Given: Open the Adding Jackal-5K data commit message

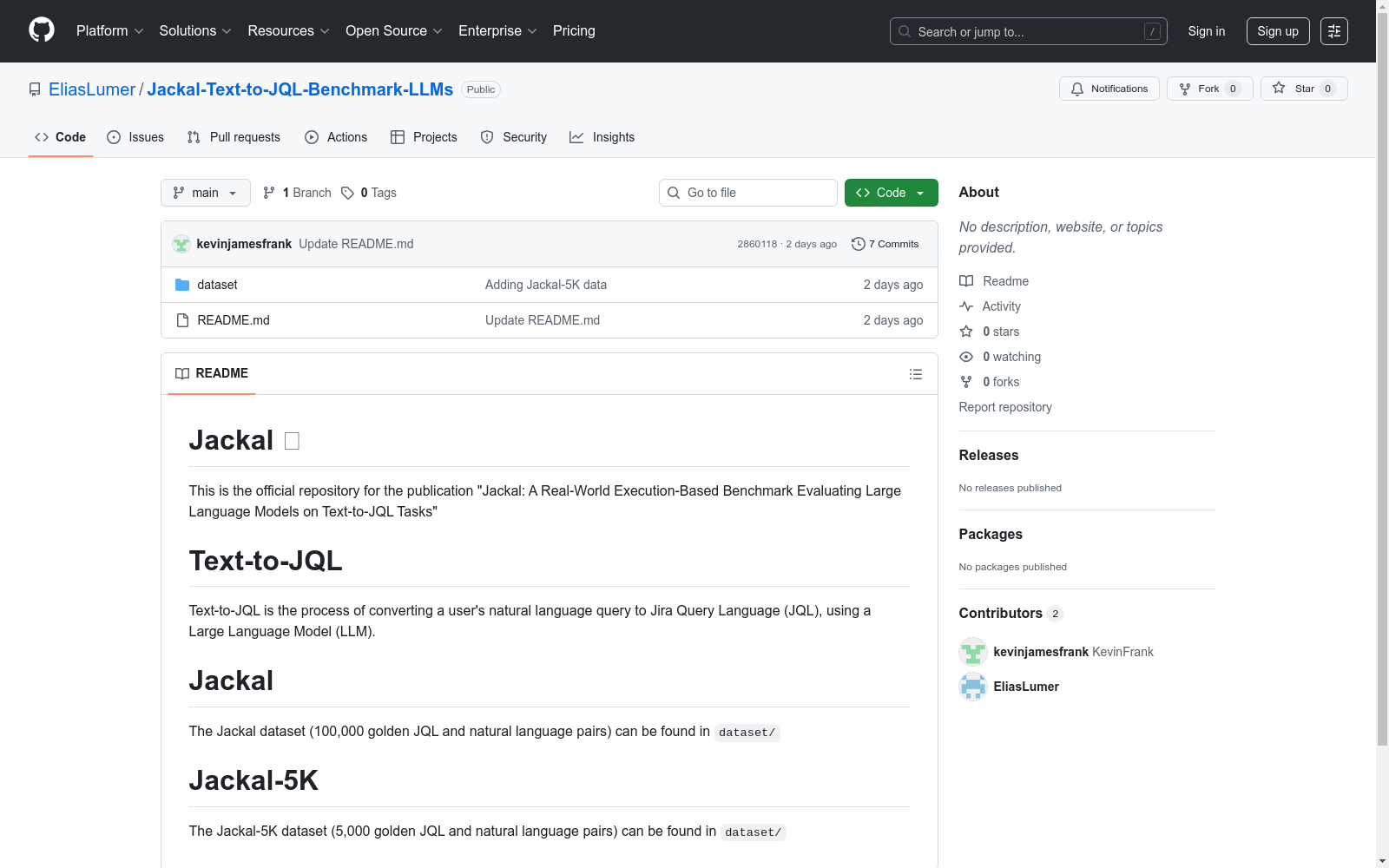Looking at the screenshot, I should pyautogui.click(x=546, y=285).
